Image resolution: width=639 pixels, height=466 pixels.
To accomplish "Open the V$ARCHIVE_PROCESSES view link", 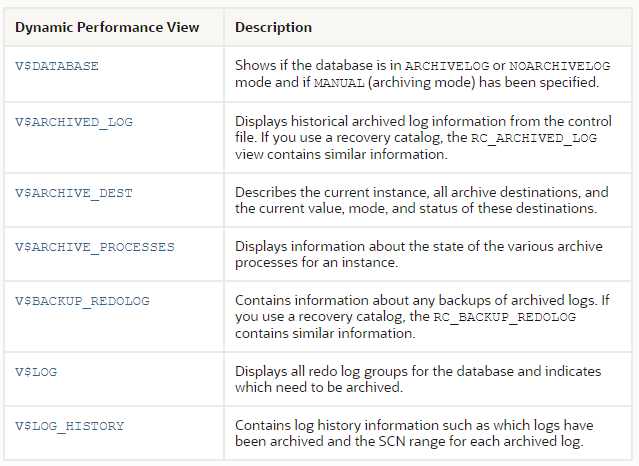I will tap(95, 247).
